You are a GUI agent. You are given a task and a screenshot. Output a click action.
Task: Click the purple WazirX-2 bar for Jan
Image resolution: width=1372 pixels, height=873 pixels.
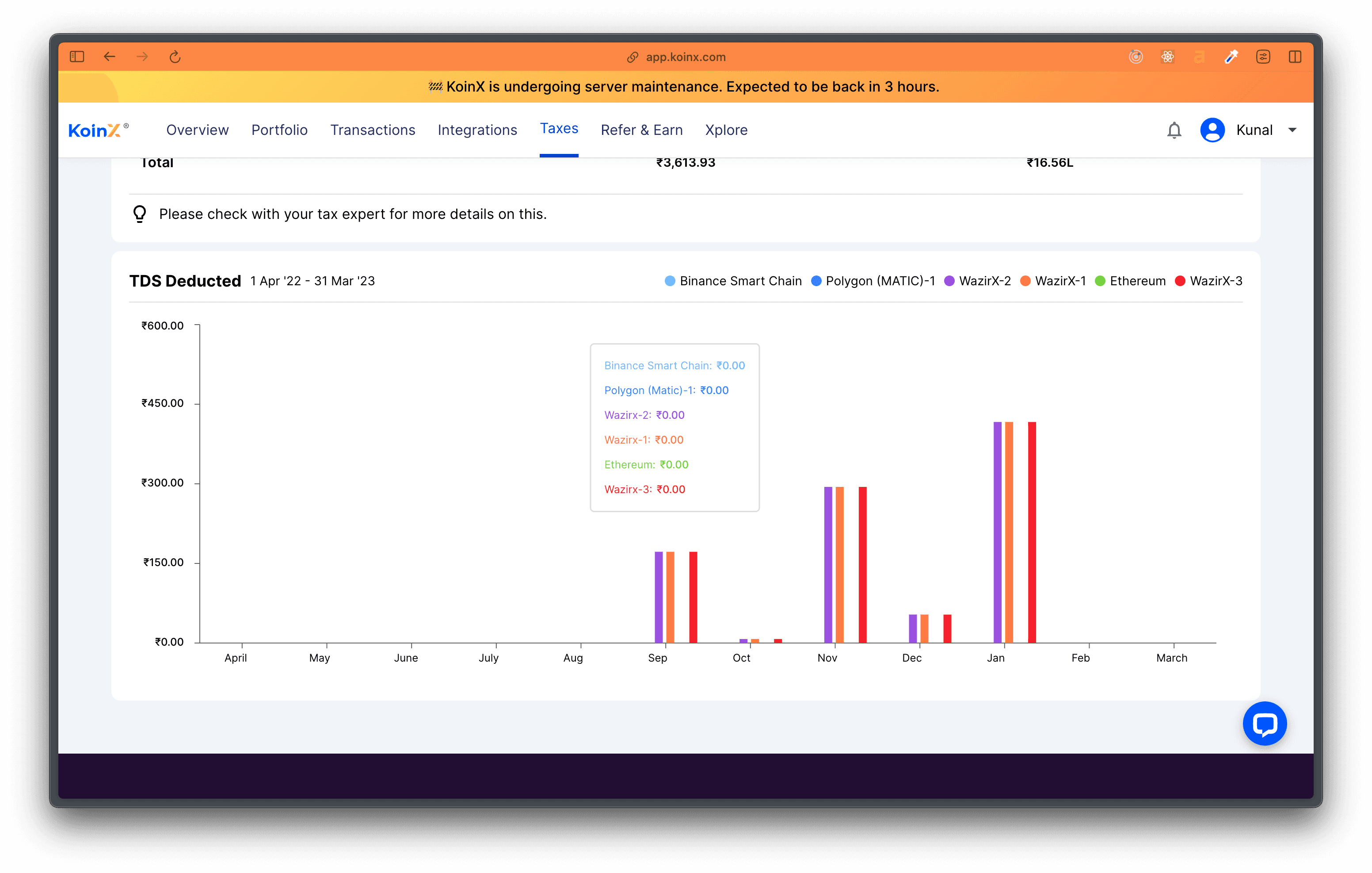tap(997, 532)
